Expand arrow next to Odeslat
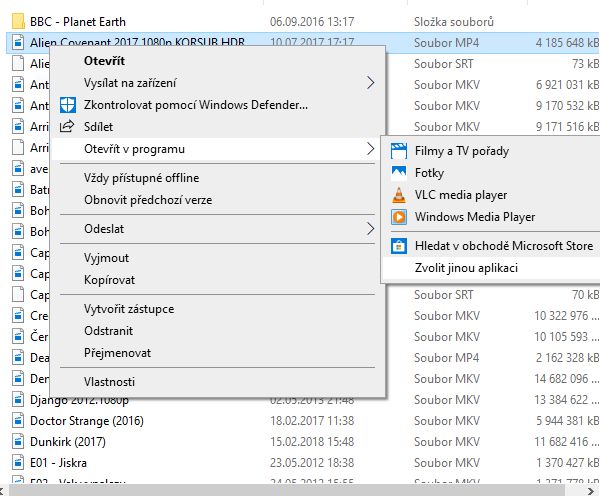 [370, 229]
